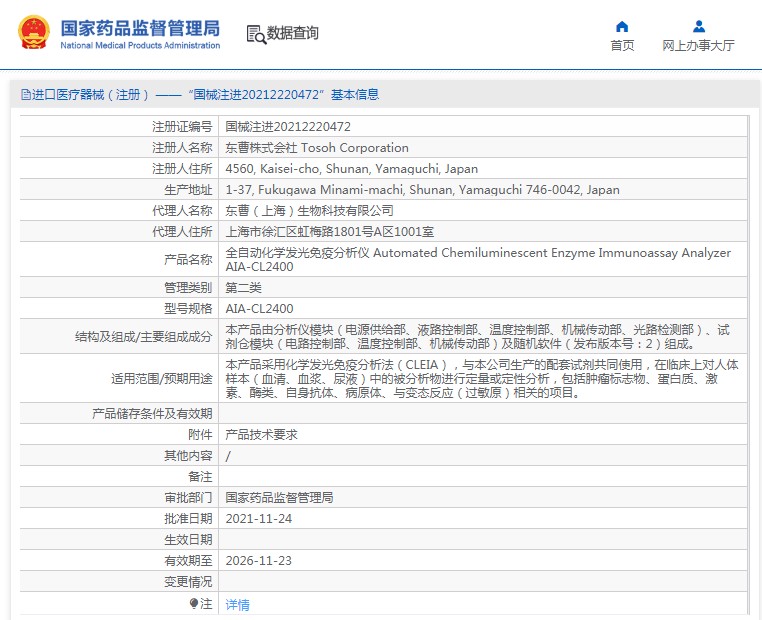Click the lightbulb icon next to 注
The height and width of the screenshot is (620, 762).
[x=194, y=603]
